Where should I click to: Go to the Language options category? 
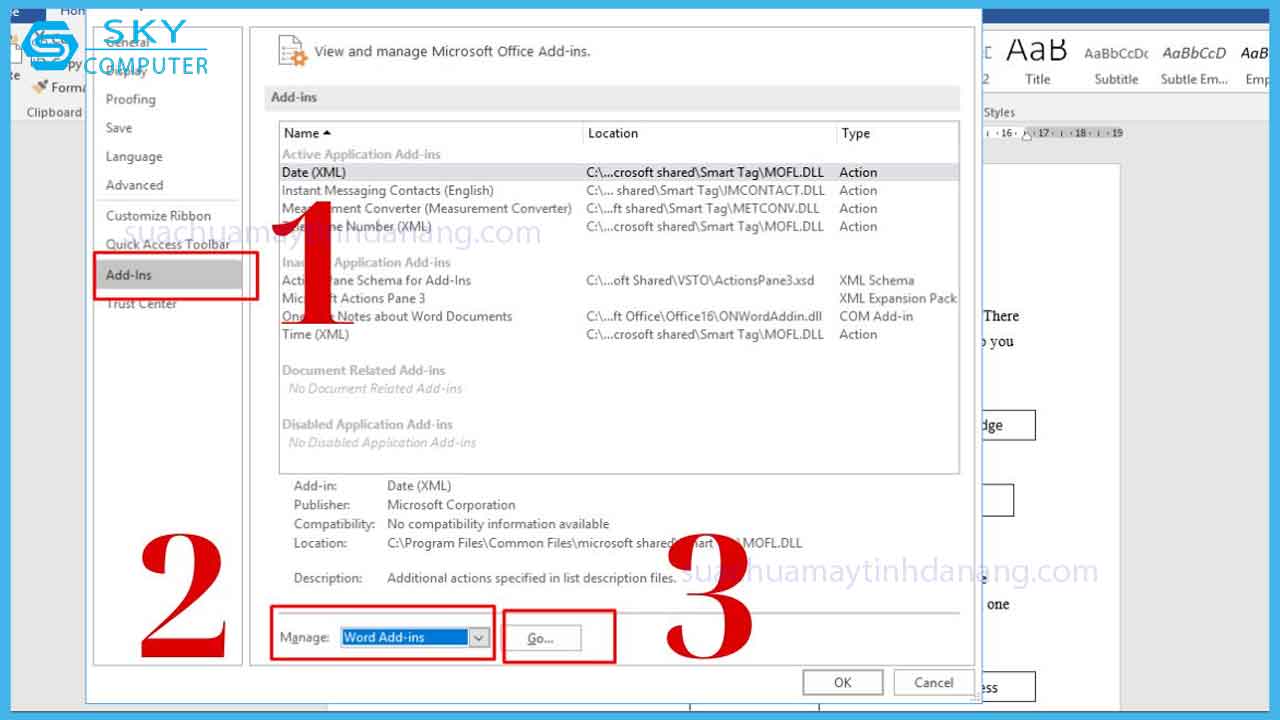pyautogui.click(x=134, y=157)
